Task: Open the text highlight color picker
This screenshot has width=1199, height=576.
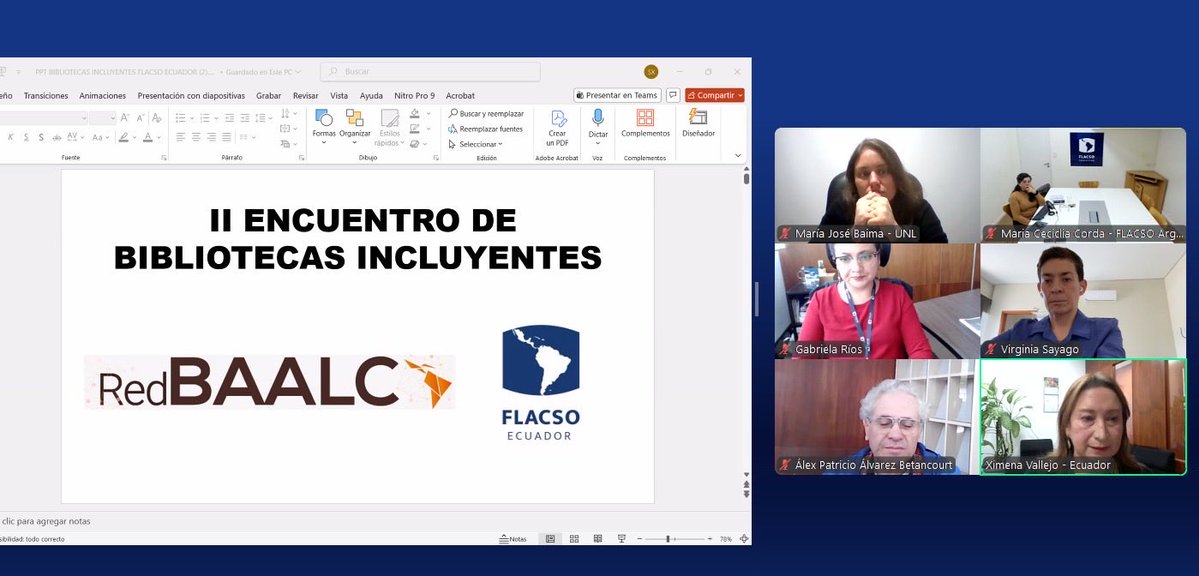Action: coord(126,137)
